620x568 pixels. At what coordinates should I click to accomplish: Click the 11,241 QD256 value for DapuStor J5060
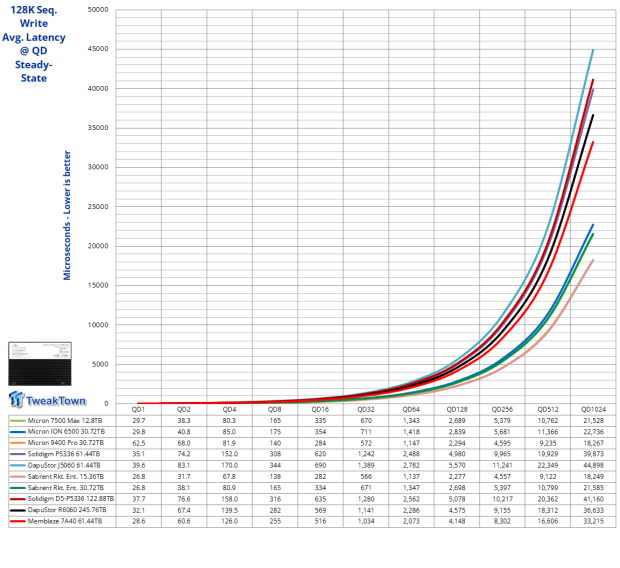point(502,465)
